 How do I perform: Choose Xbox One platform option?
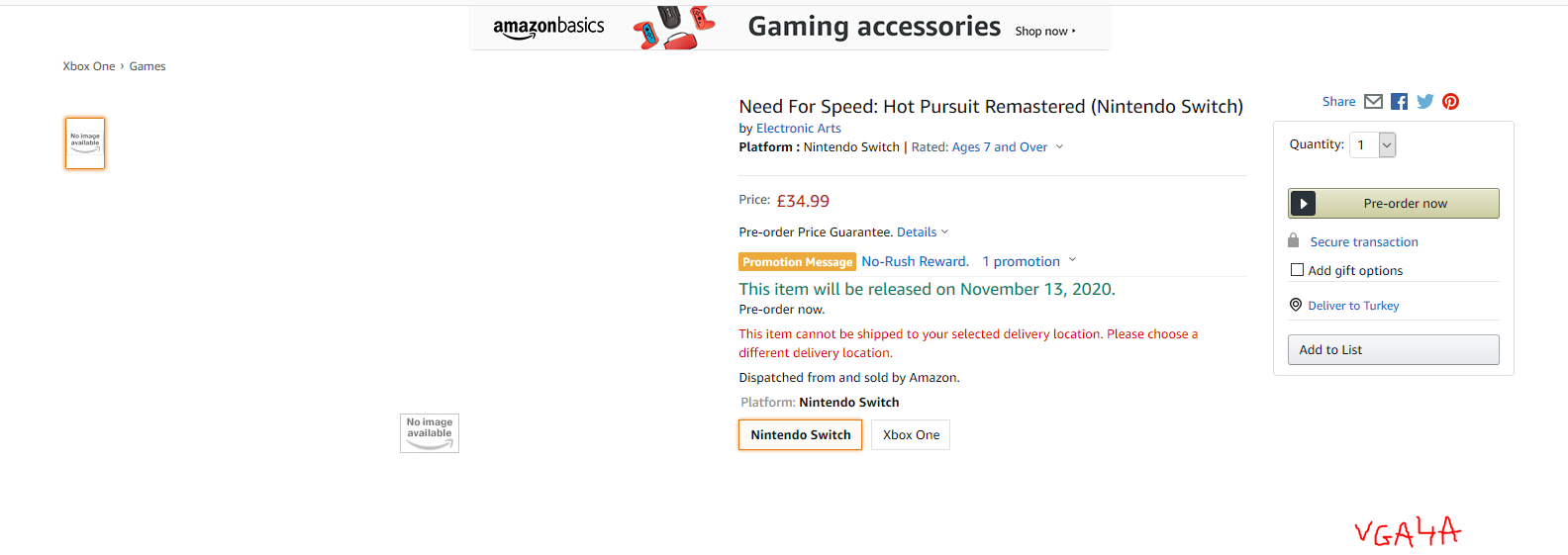[x=911, y=435]
